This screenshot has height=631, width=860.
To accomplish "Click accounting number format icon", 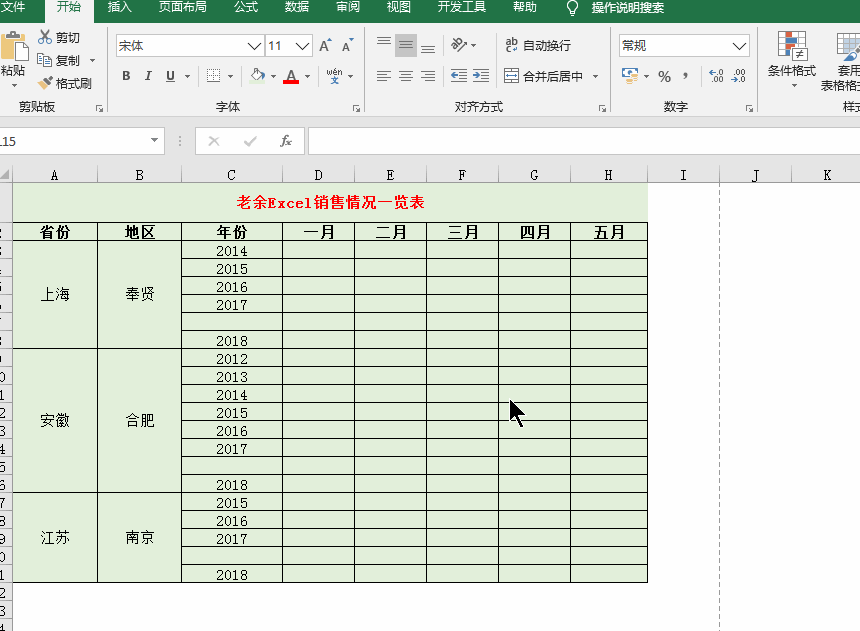I will click(630, 76).
